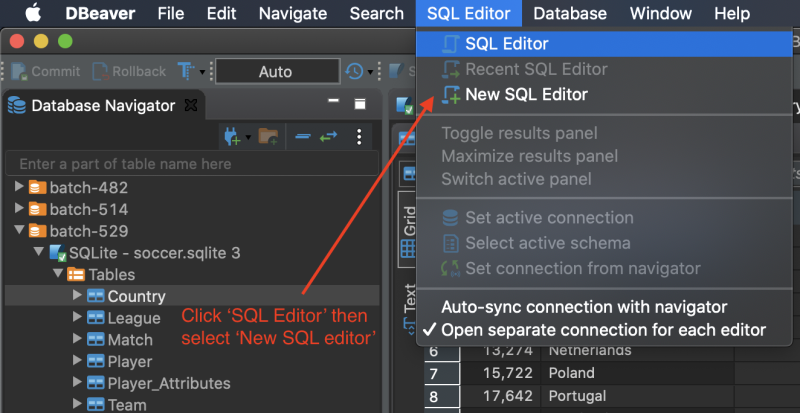
Task: Expand the League table
Action: [77, 318]
